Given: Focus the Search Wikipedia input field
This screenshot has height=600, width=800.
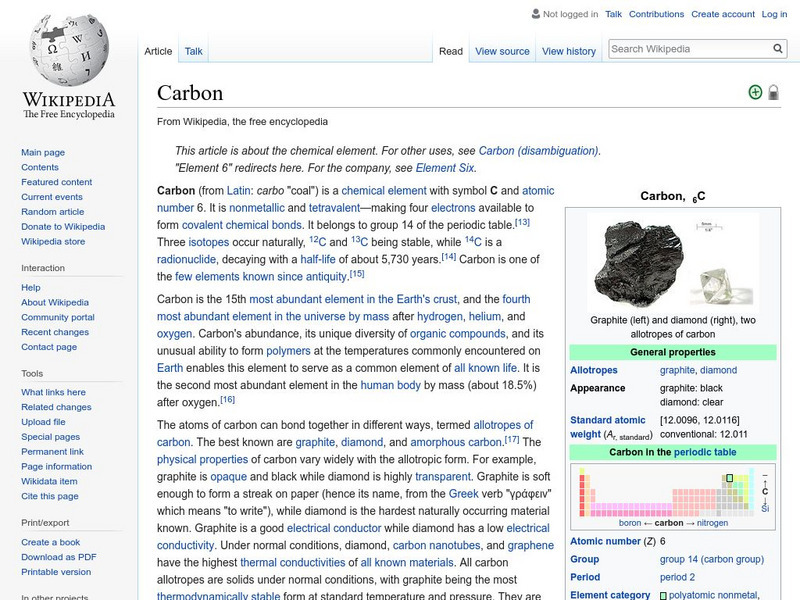Looking at the screenshot, I should (690, 49).
